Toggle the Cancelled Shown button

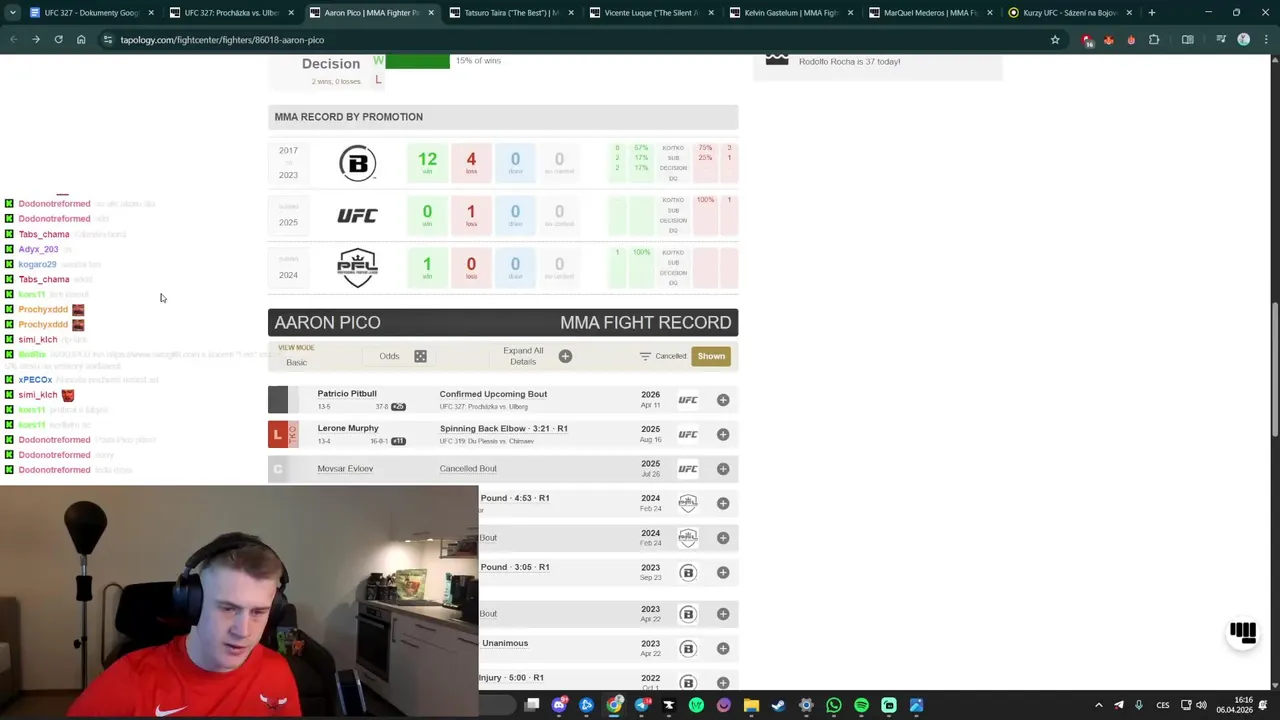[x=711, y=356]
